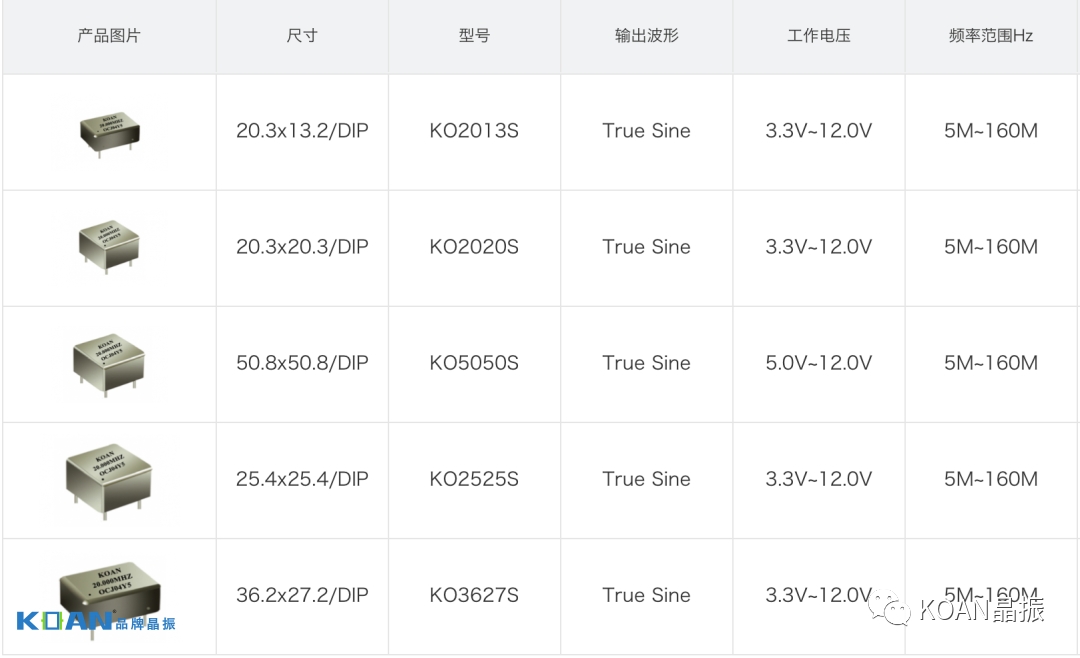This screenshot has height=658, width=1080.
Task: Click the 25.4x25.4/DIP size cell
Action: 302,479
